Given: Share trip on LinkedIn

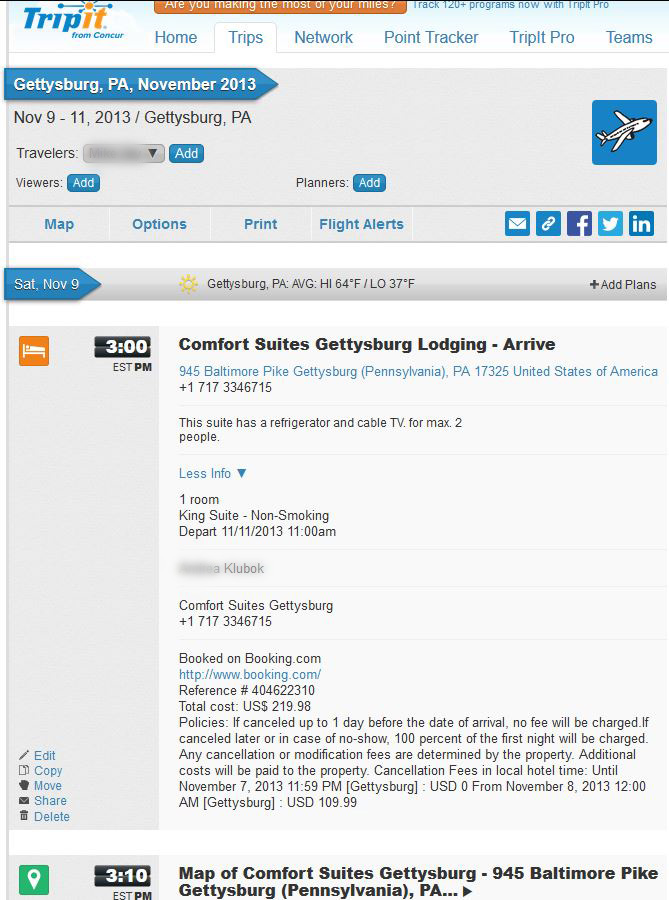Looking at the screenshot, I should pyautogui.click(x=641, y=224).
